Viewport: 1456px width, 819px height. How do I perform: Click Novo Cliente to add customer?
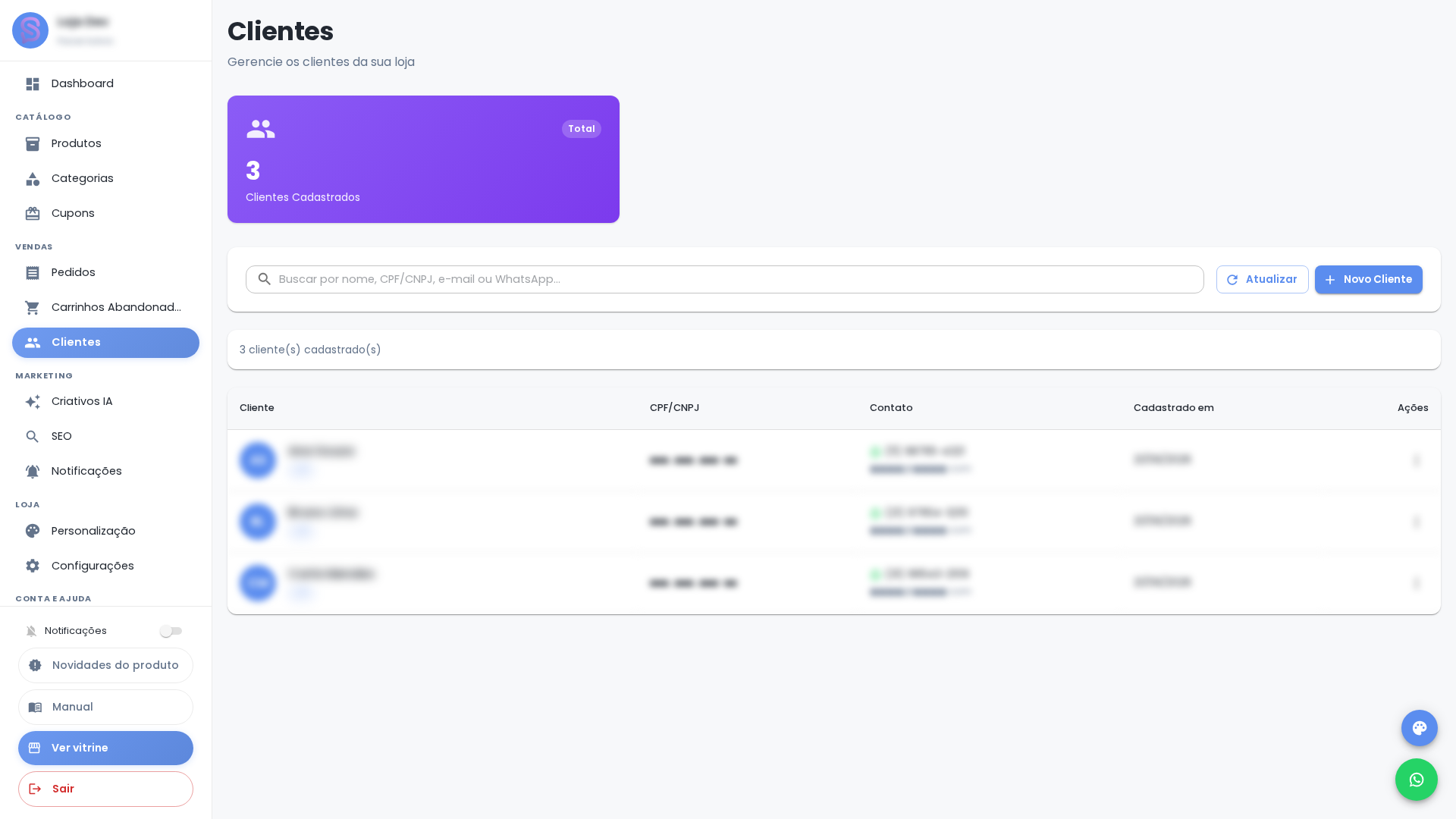1369,280
